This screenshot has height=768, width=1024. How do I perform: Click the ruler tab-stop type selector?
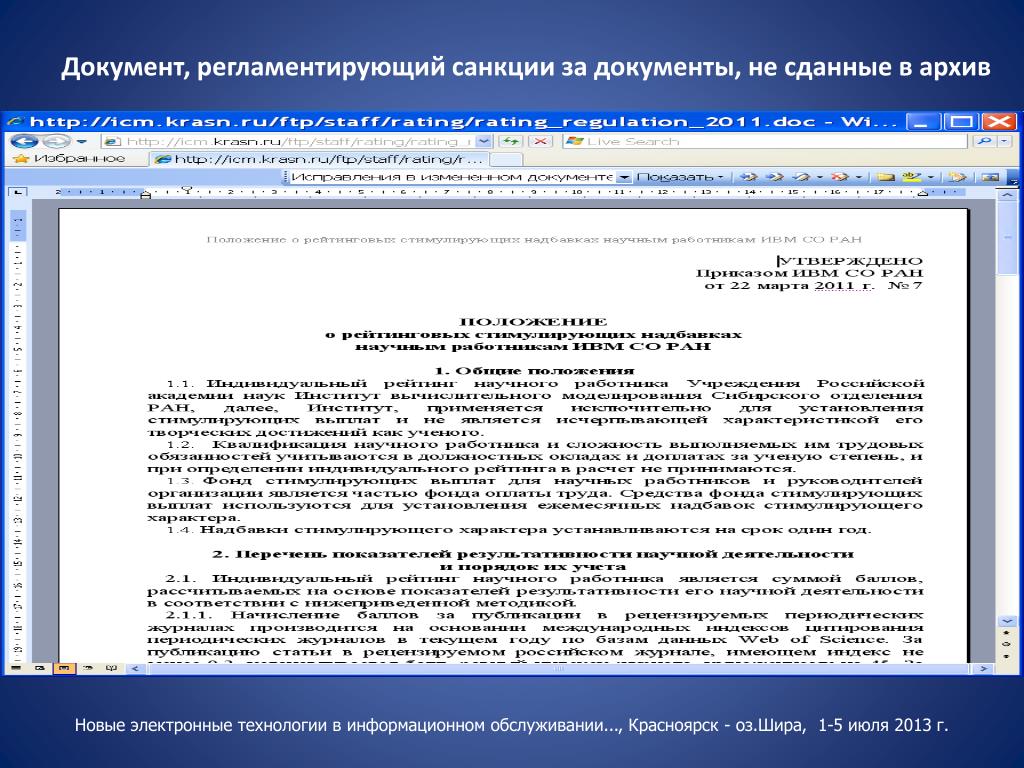17,192
